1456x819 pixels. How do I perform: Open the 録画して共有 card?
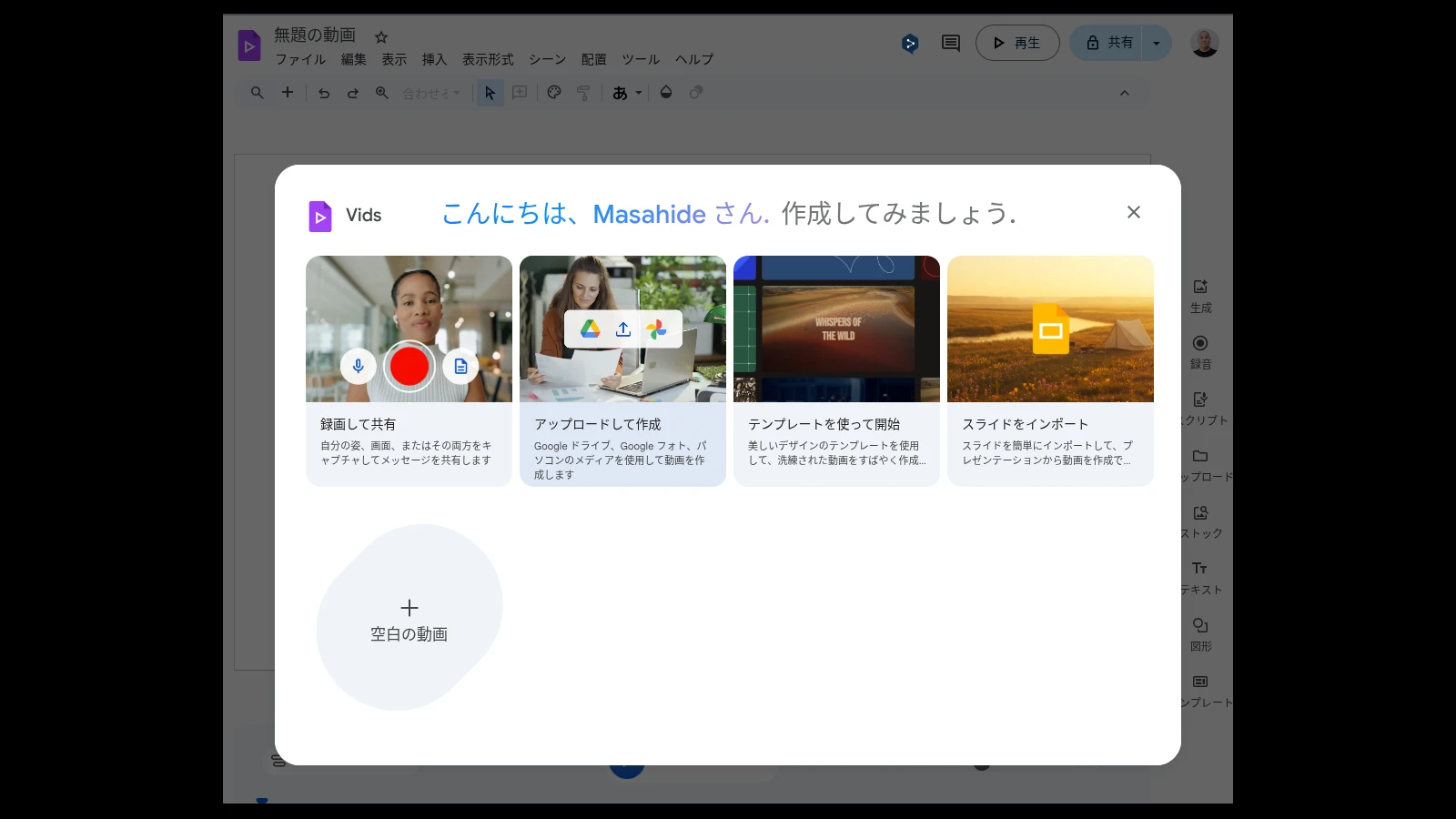point(409,370)
